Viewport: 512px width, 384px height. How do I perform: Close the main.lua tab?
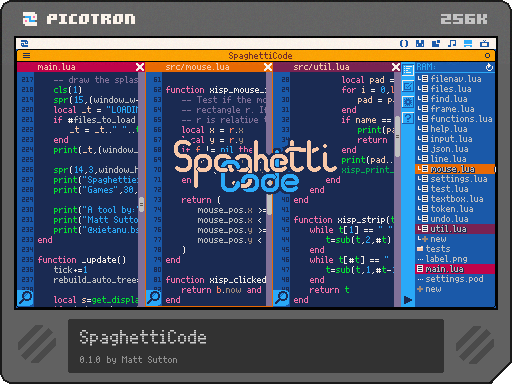(140, 67)
